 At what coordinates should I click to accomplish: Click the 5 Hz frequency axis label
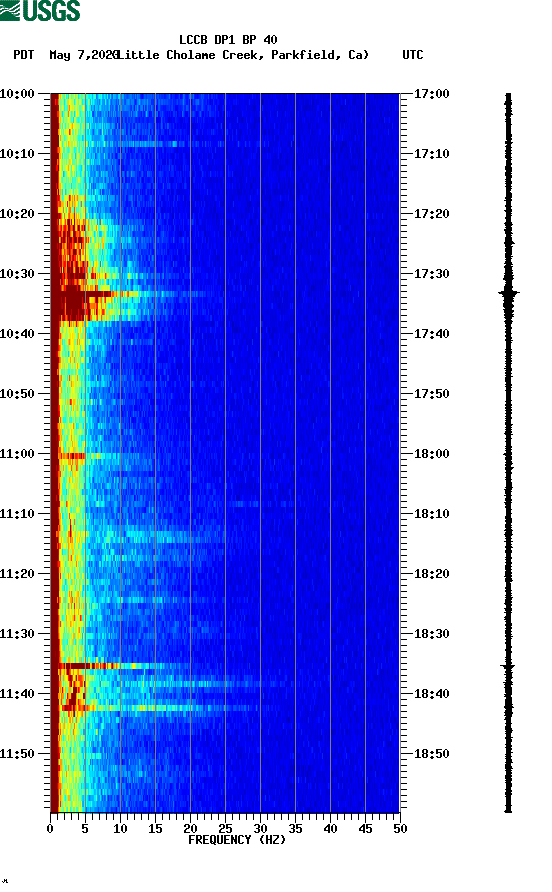click(x=85, y=829)
